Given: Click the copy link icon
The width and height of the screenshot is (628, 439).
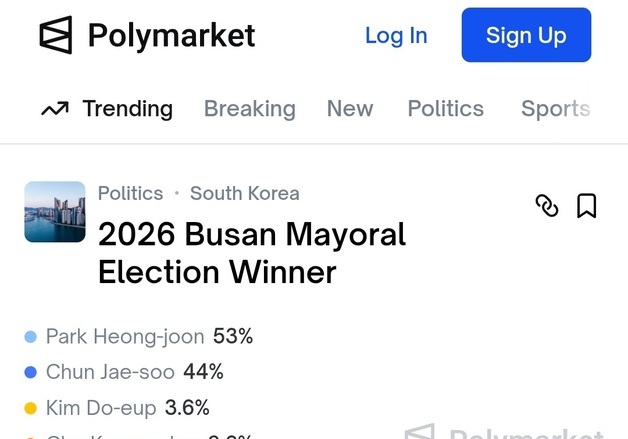Looking at the screenshot, I should (547, 206).
